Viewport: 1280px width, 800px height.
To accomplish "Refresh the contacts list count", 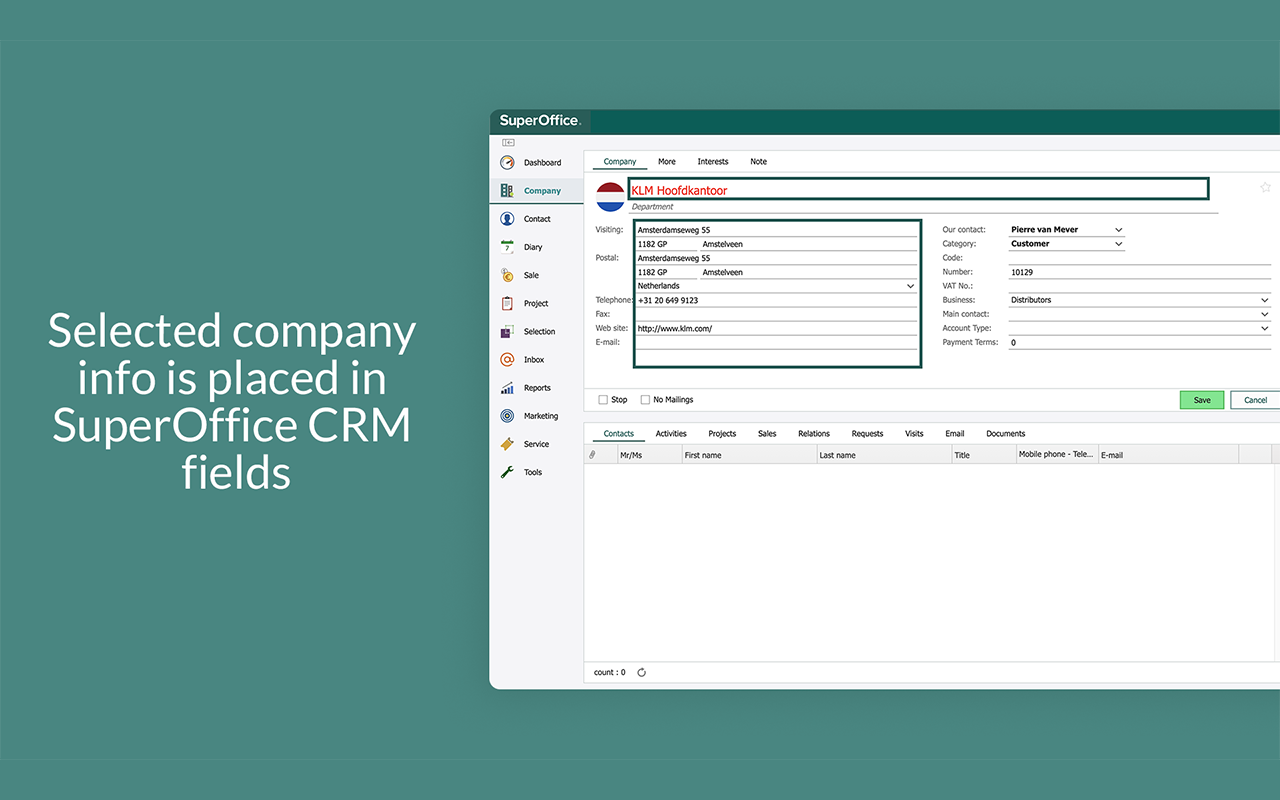I will pyautogui.click(x=642, y=672).
